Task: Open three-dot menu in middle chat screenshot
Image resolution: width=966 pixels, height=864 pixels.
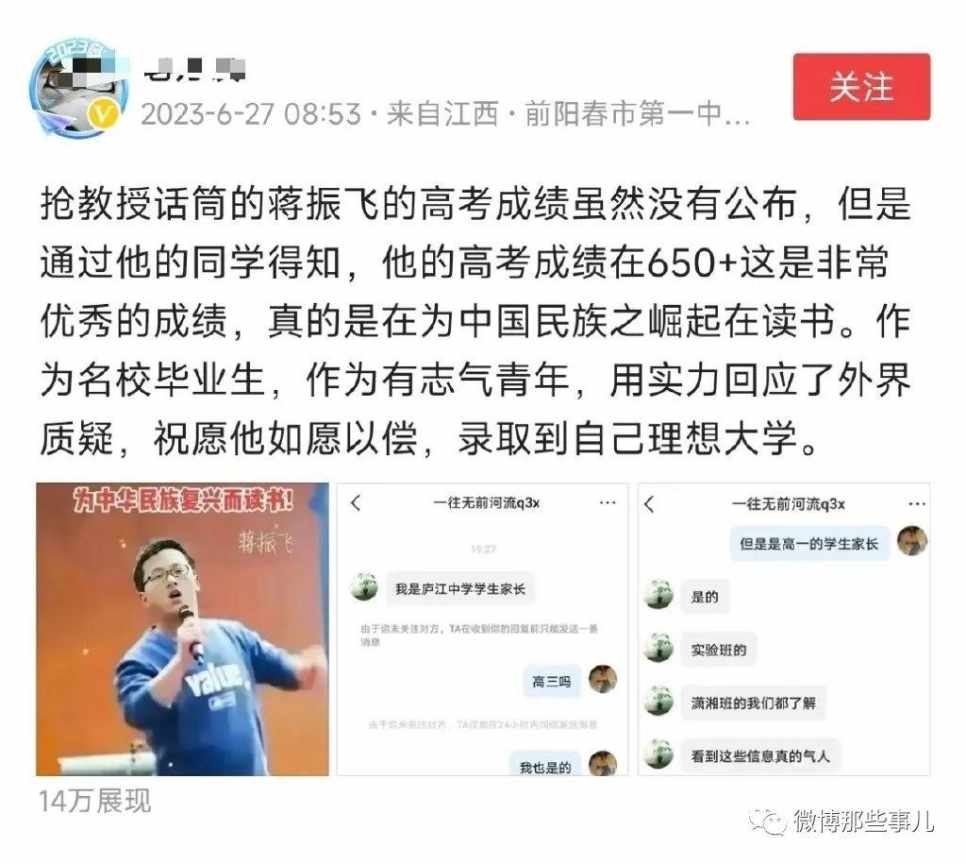Action: click(607, 503)
